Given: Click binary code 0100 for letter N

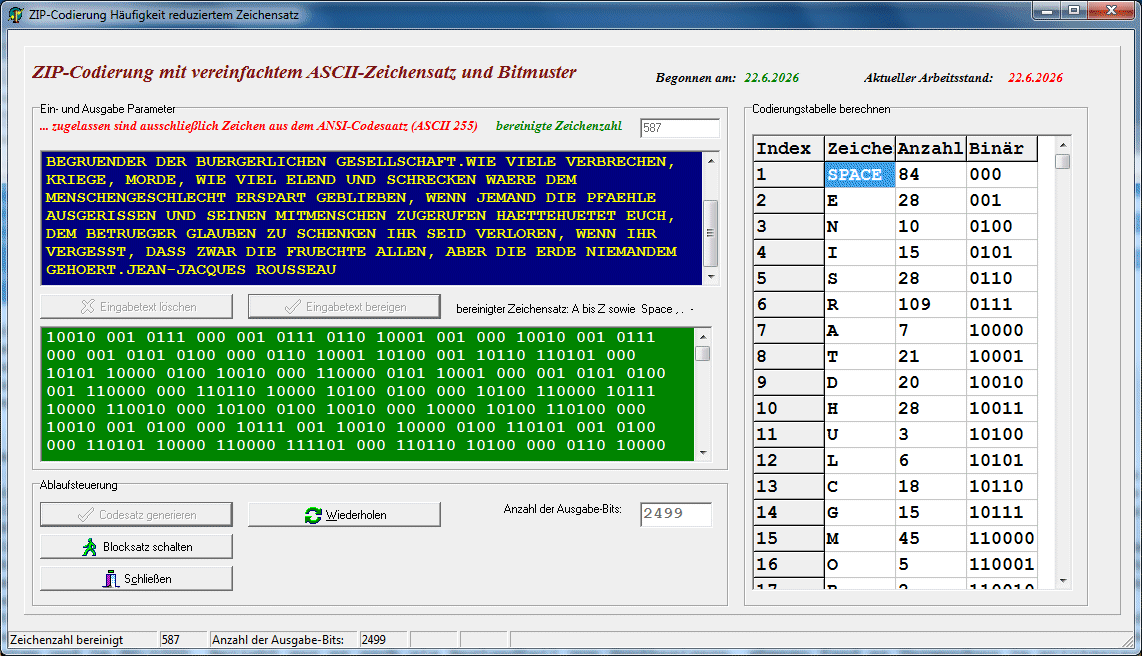Looking at the screenshot, I should 1001,226.
